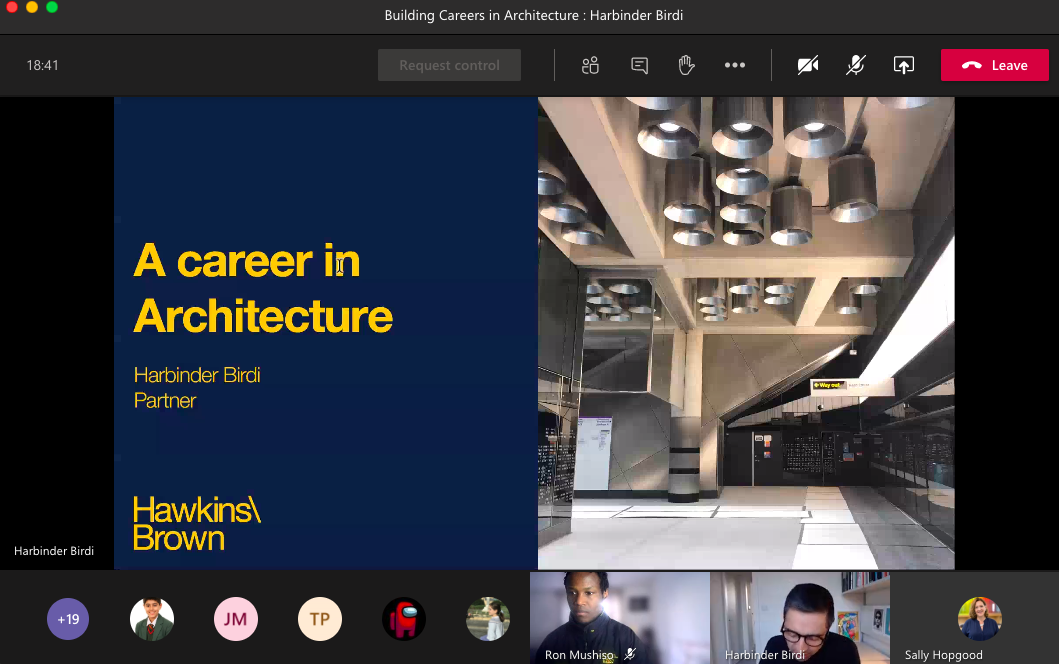Raise your hand
Image resolution: width=1059 pixels, height=664 pixels.
(686, 66)
